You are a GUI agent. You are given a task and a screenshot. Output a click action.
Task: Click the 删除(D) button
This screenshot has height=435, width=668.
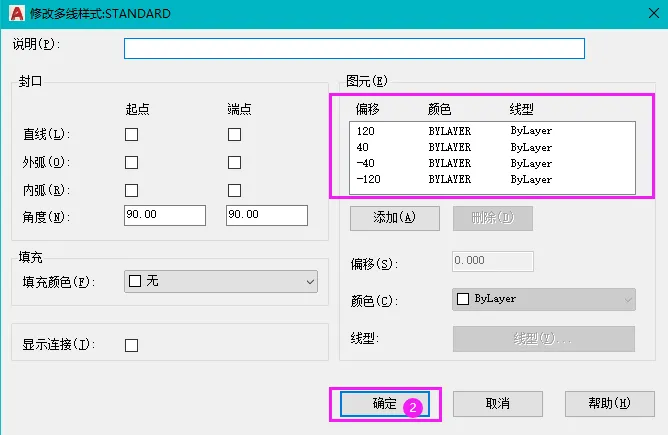[492, 218]
